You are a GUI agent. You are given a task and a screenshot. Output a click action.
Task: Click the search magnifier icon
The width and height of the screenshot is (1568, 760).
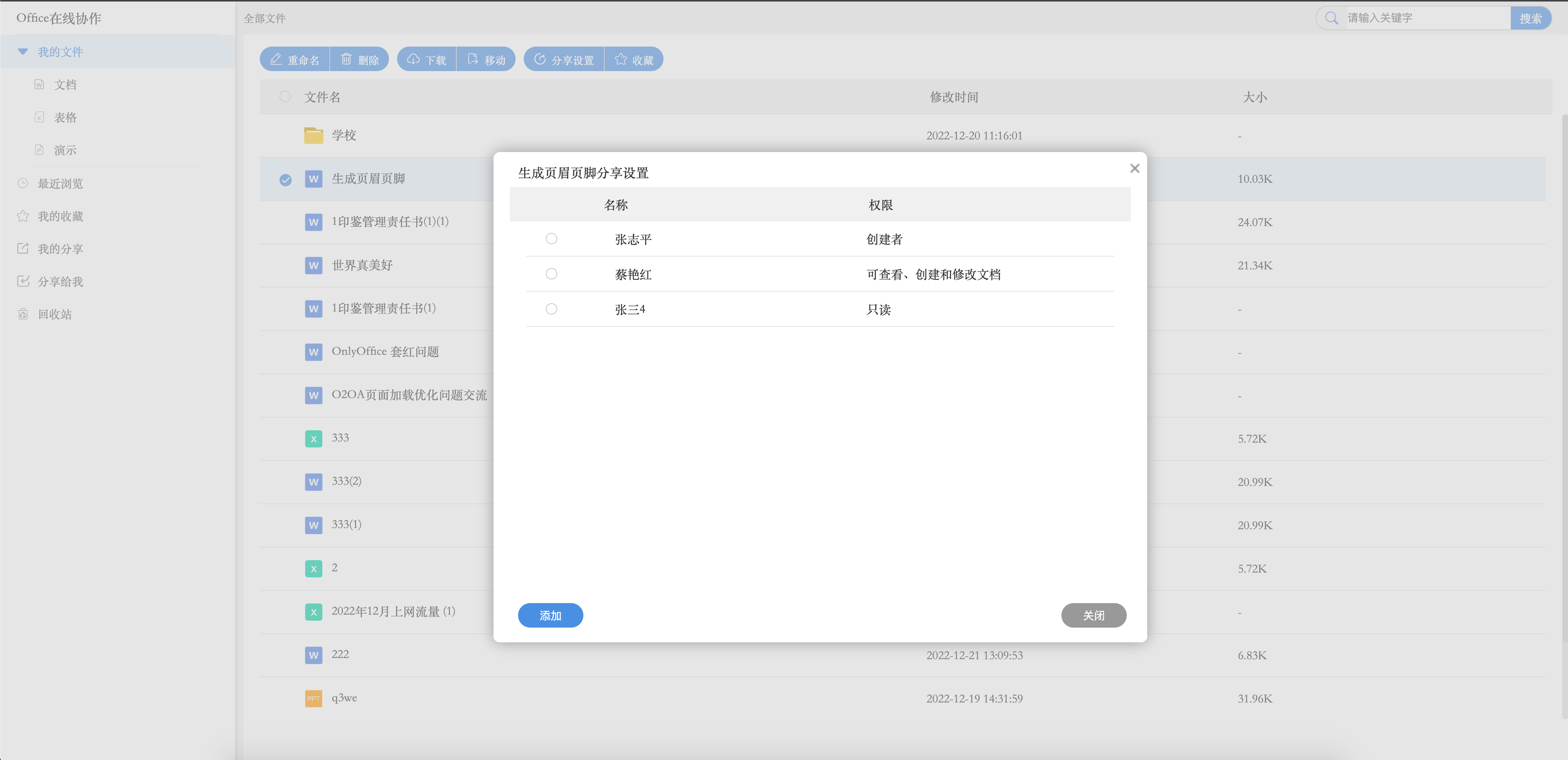pyautogui.click(x=1331, y=18)
